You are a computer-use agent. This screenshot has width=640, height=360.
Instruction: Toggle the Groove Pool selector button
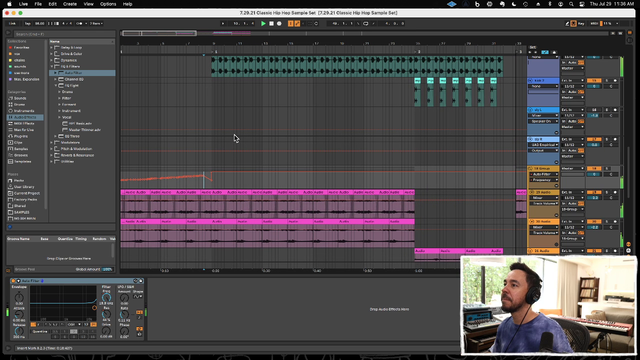(x=8, y=270)
